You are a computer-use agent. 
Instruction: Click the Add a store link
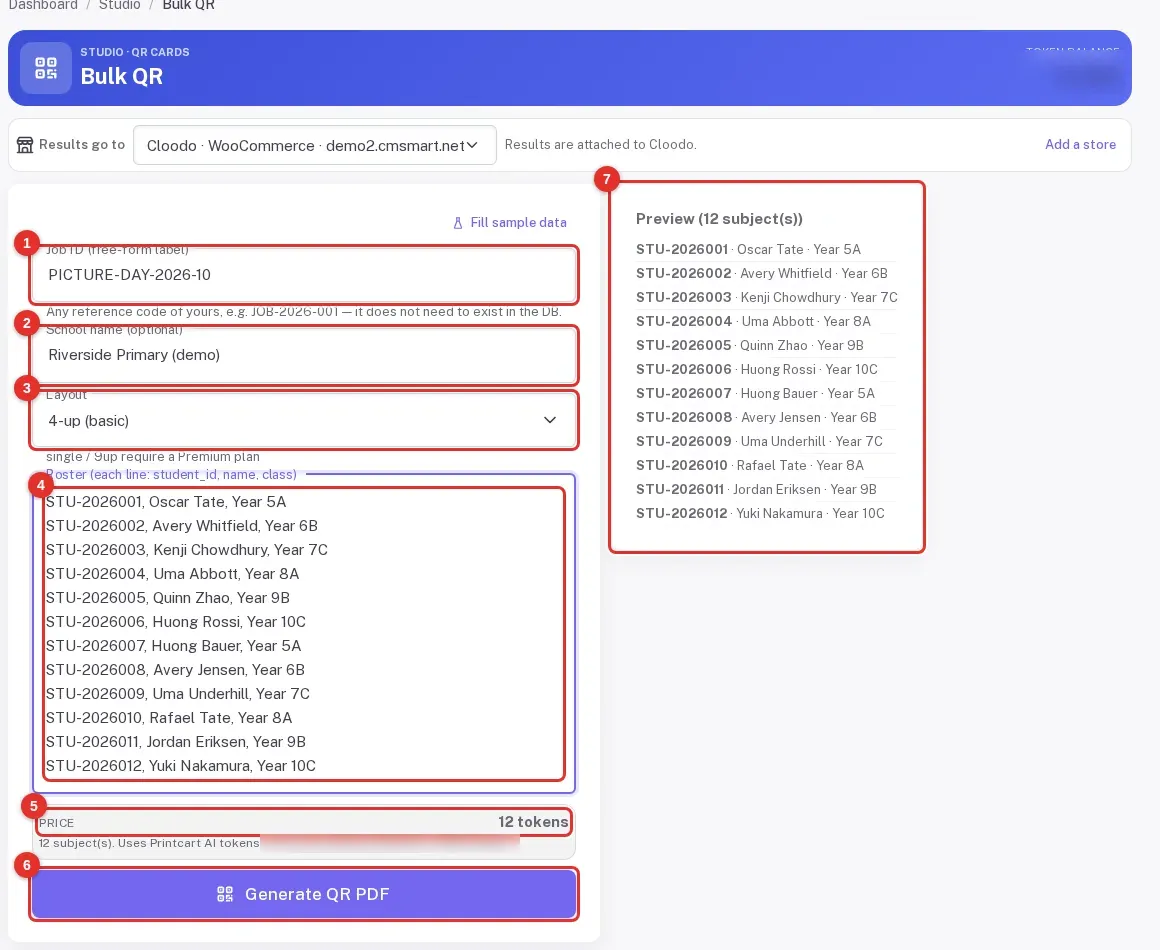[x=1080, y=144]
